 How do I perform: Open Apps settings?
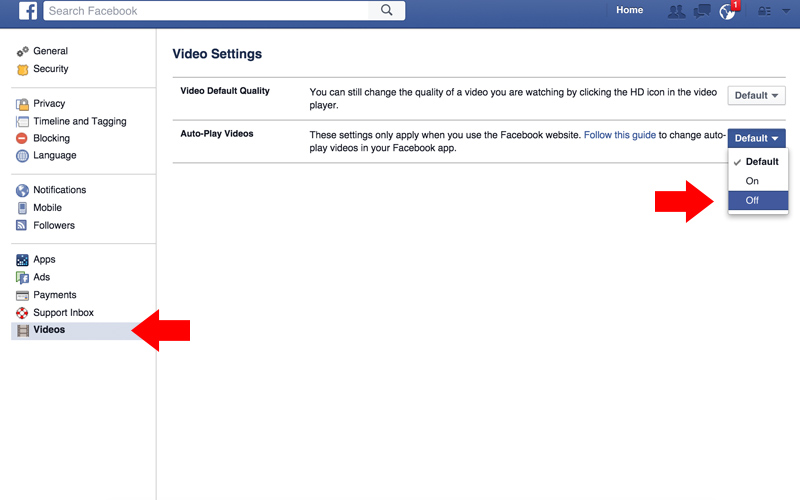pyautogui.click(x=44, y=259)
